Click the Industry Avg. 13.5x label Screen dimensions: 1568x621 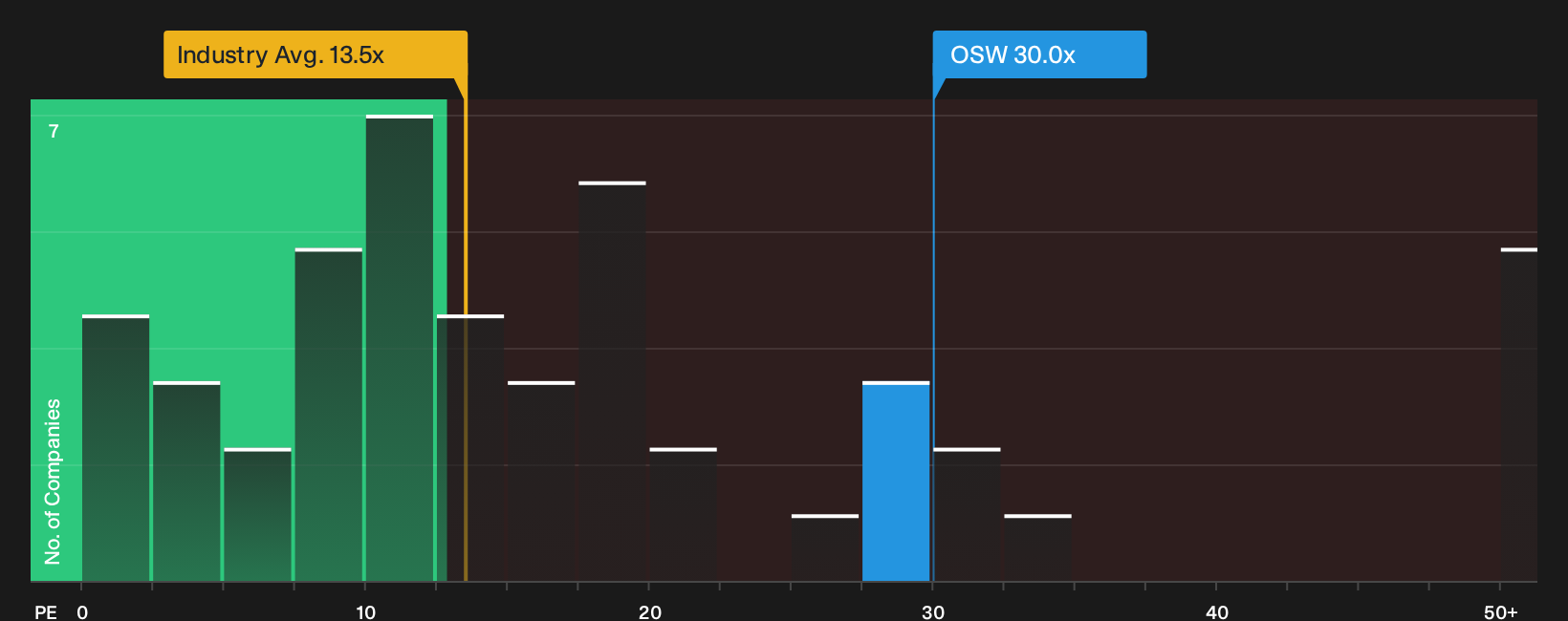pyautogui.click(x=316, y=54)
